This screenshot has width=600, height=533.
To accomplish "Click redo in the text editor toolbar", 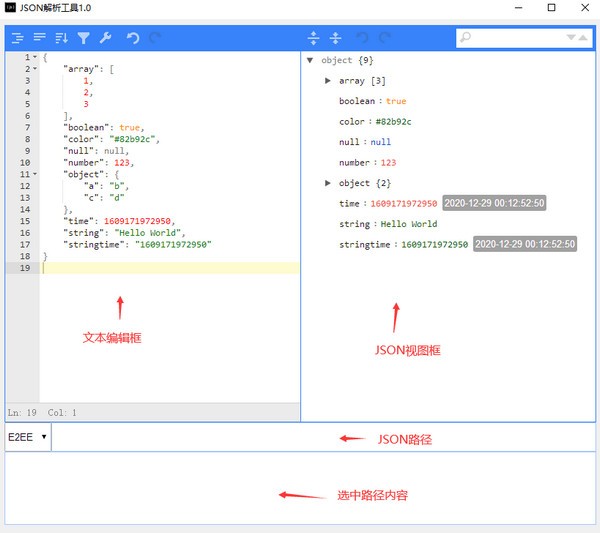I will [154, 38].
